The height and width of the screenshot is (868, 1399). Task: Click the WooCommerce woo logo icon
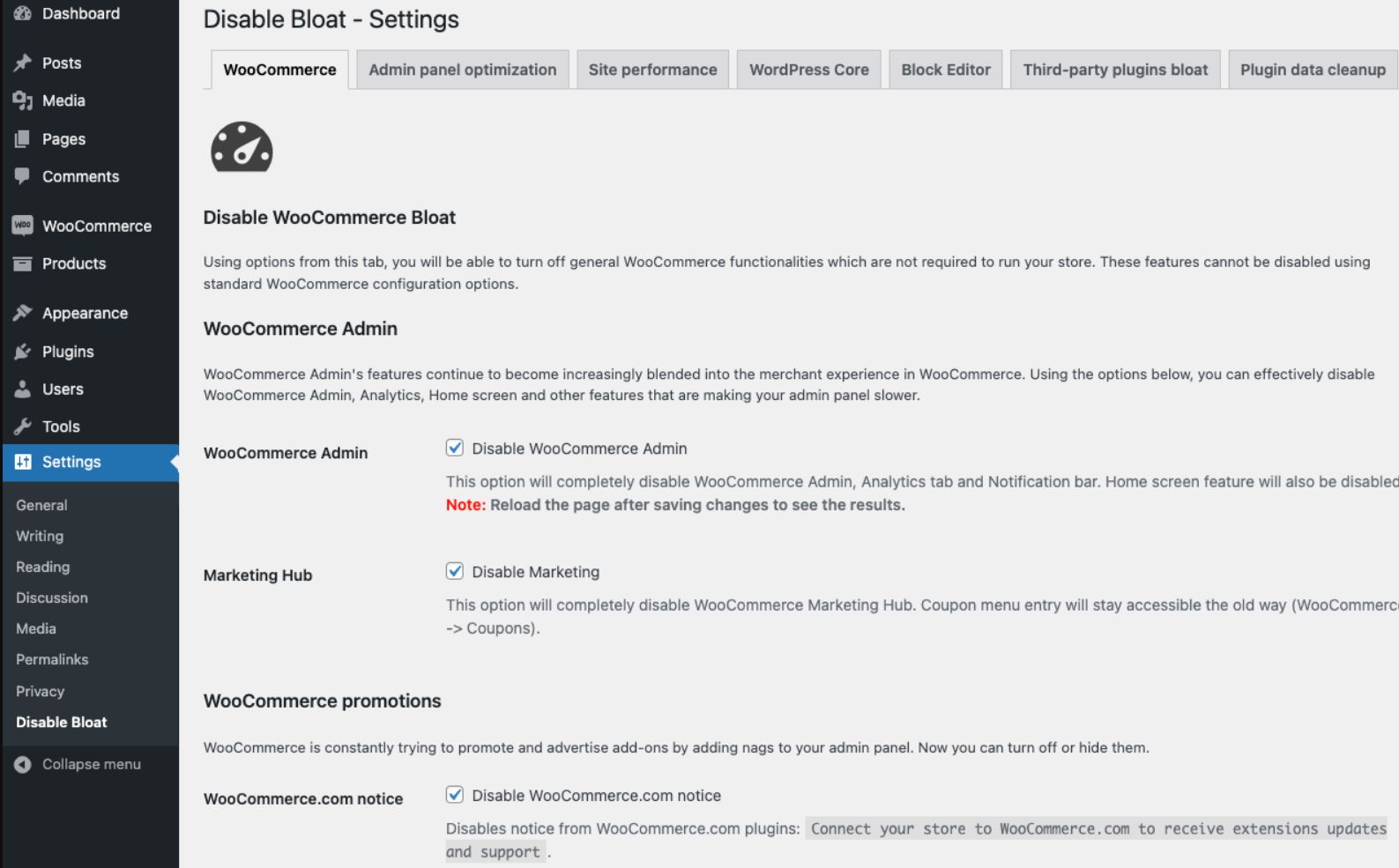pos(23,226)
